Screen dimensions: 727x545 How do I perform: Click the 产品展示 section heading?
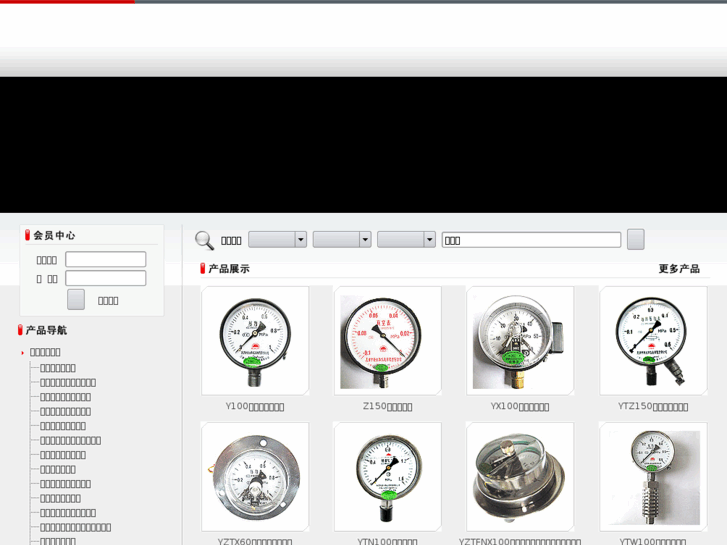coord(229,269)
